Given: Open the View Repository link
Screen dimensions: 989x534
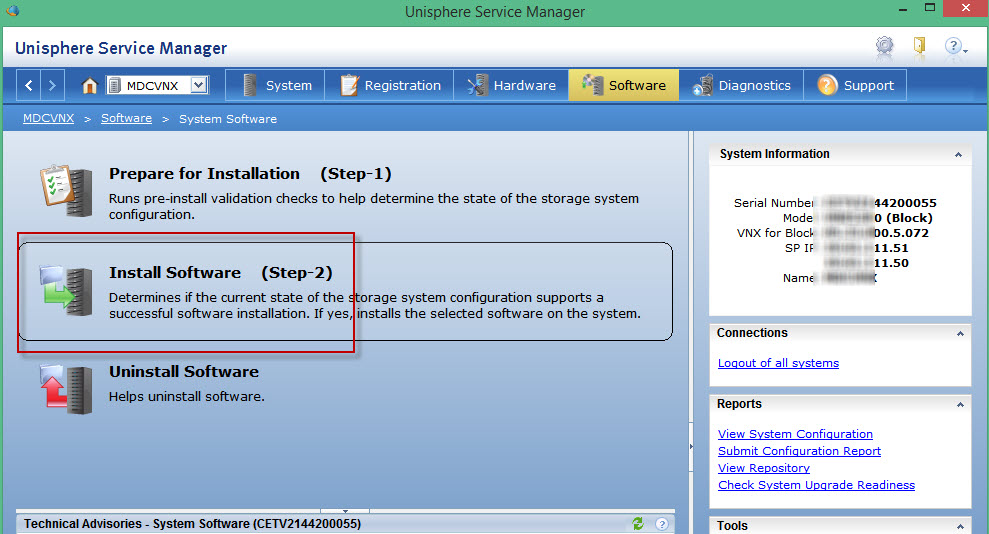Looking at the screenshot, I should tap(764, 468).
